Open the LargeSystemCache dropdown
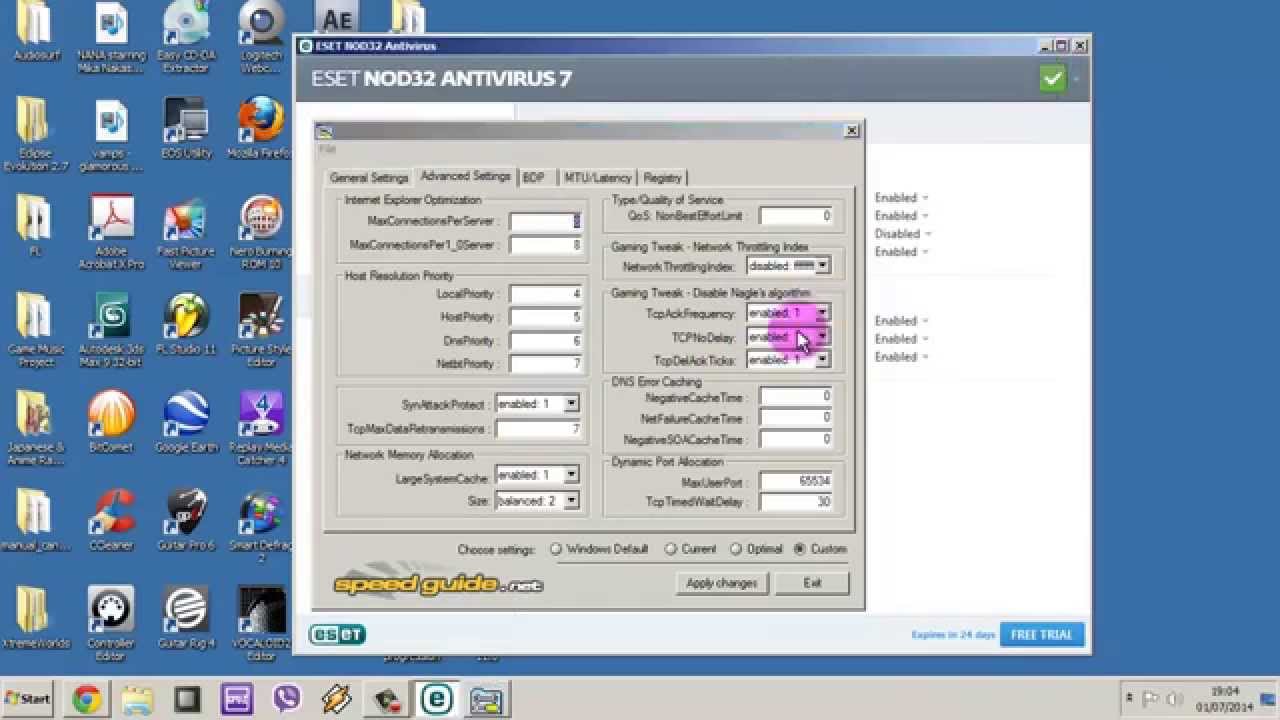Image resolution: width=1280 pixels, height=720 pixels. coord(571,475)
